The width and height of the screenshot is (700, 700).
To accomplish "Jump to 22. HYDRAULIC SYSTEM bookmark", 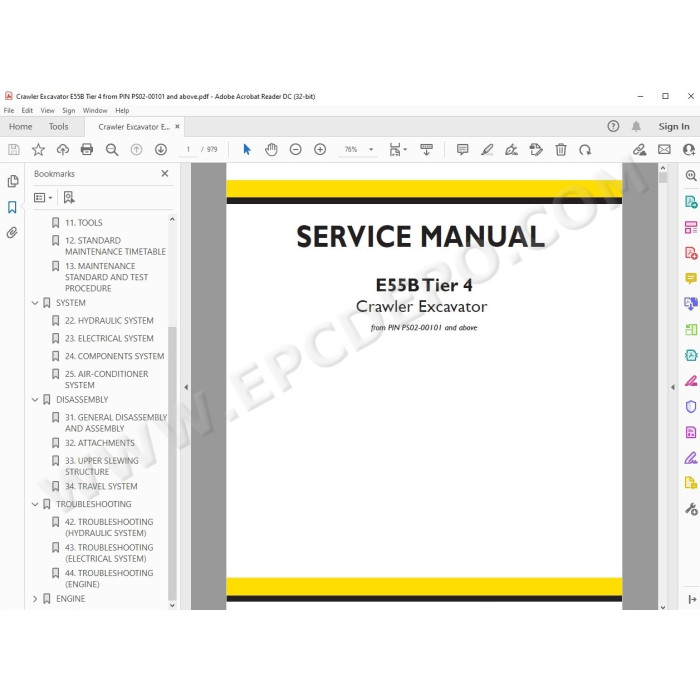I will (109, 321).
